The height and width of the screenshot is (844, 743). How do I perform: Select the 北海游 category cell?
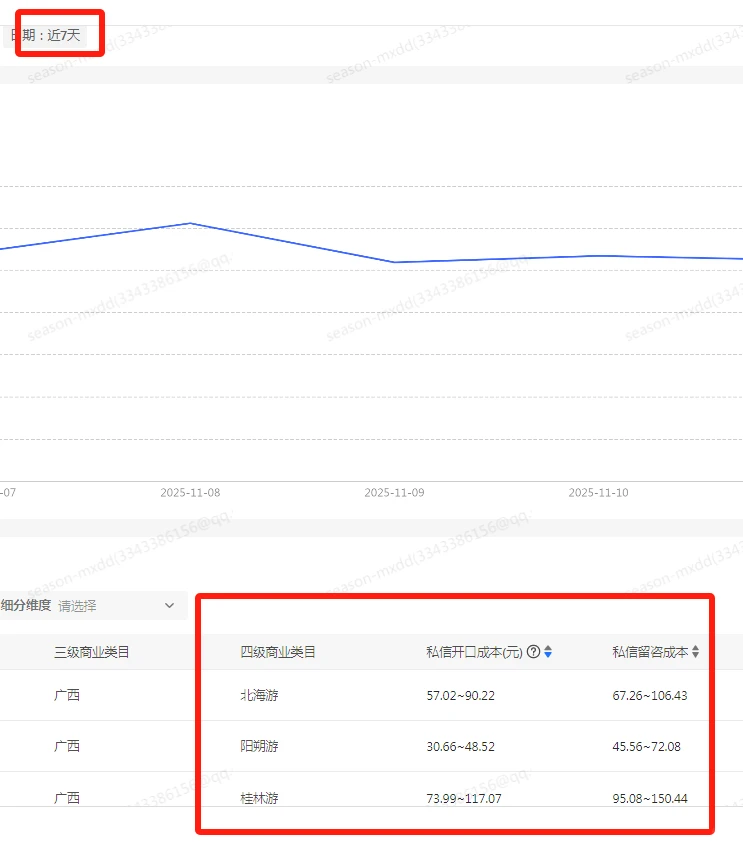260,695
